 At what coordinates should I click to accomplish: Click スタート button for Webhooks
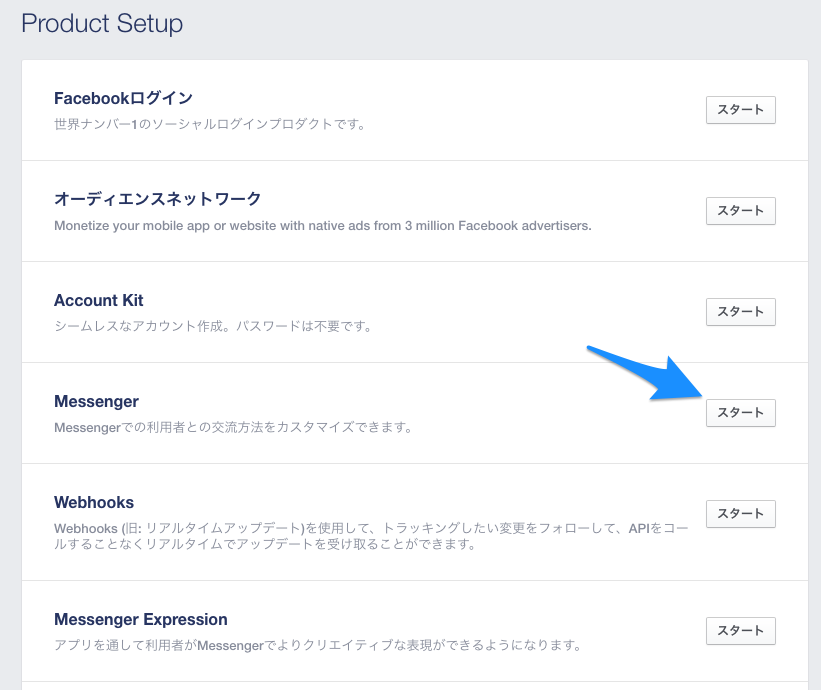pos(740,514)
